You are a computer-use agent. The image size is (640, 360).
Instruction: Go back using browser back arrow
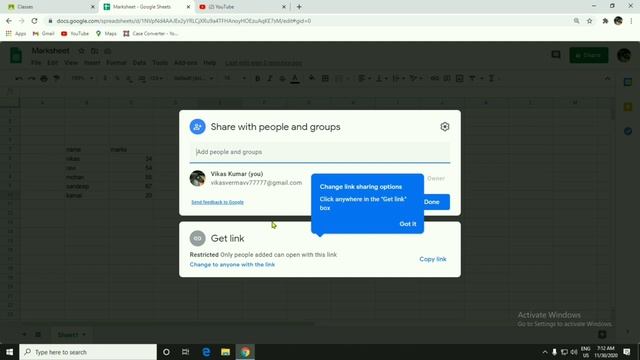9,21
